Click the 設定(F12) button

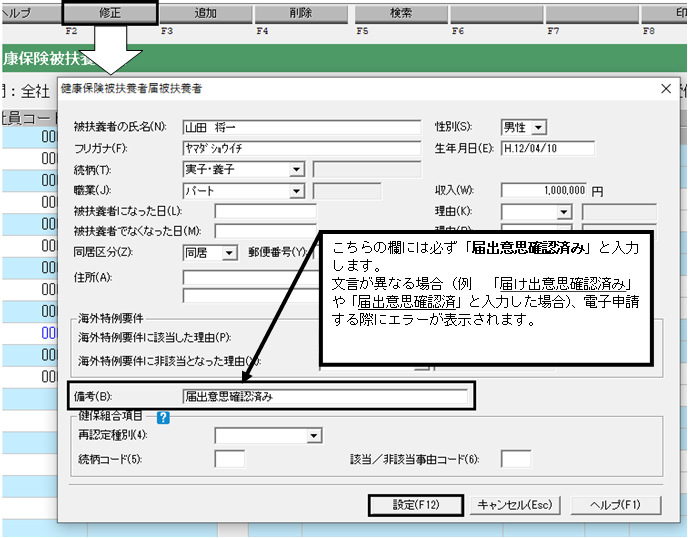point(416,505)
